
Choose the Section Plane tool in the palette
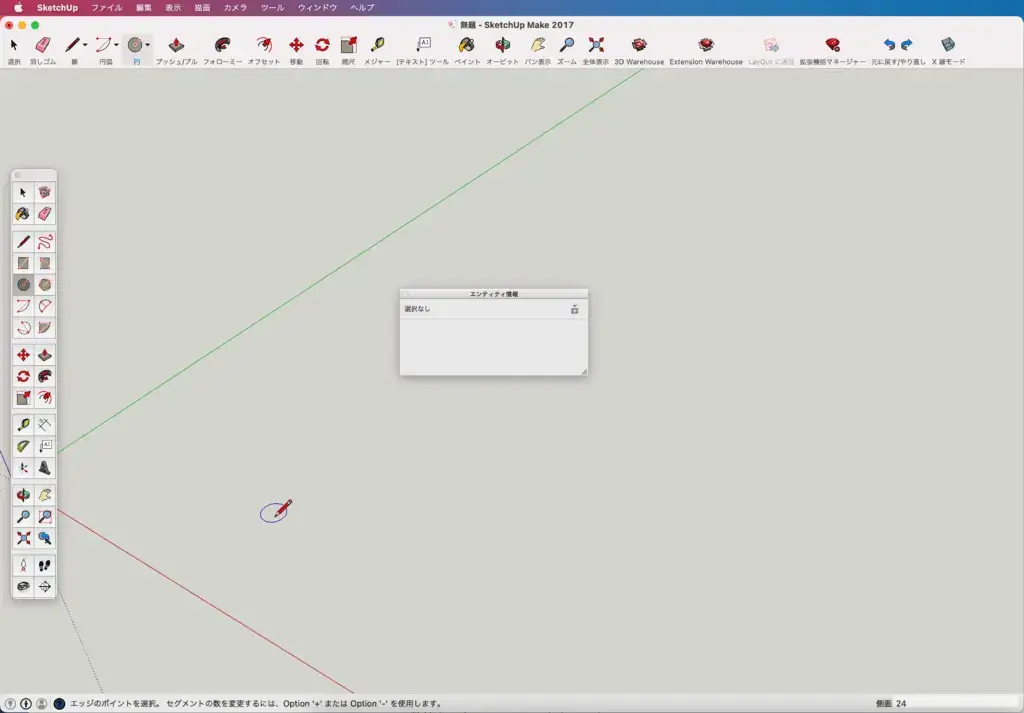click(x=44, y=586)
